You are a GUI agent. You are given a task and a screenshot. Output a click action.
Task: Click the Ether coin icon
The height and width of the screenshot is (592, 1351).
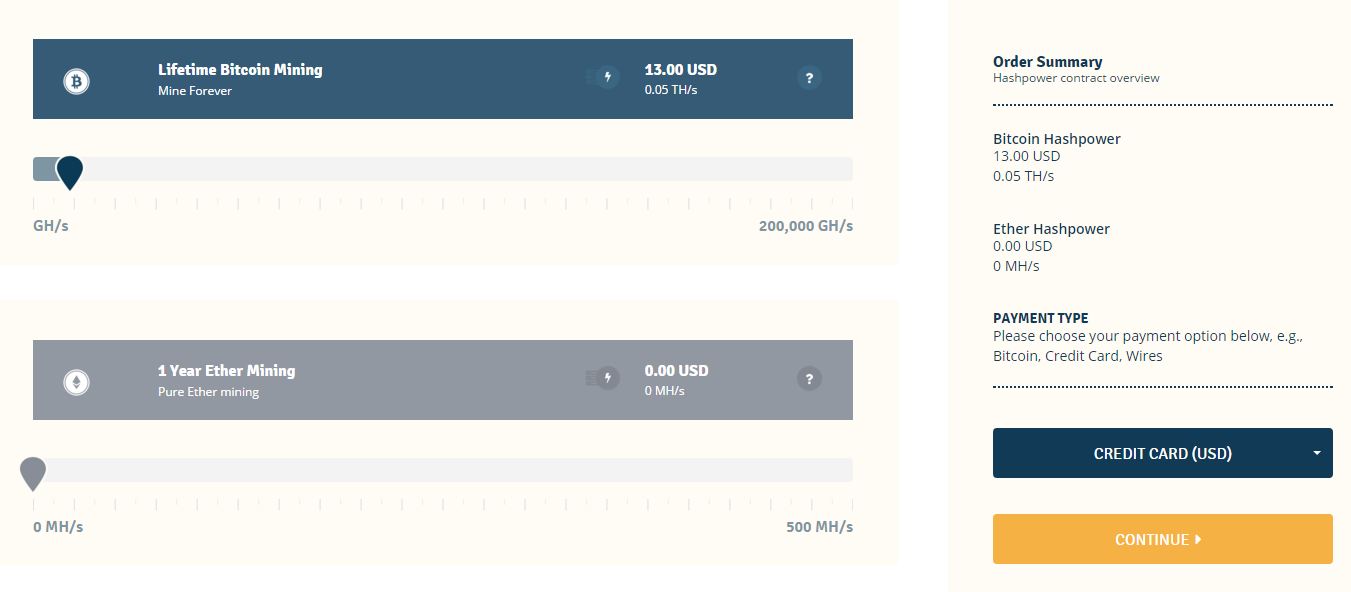coord(77,382)
